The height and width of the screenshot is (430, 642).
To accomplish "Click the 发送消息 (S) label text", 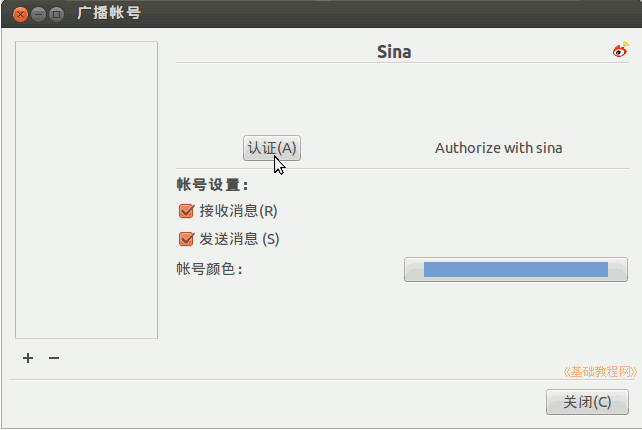I will [x=239, y=239].
